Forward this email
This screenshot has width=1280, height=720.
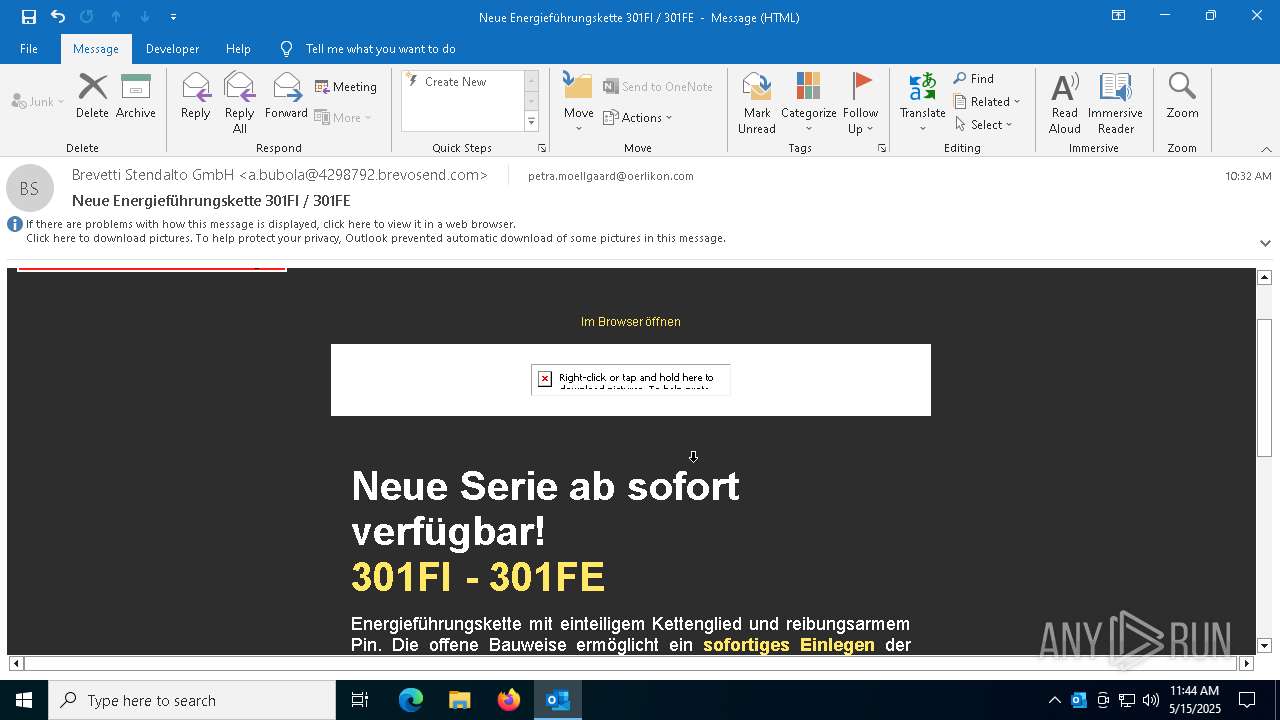coord(286,96)
